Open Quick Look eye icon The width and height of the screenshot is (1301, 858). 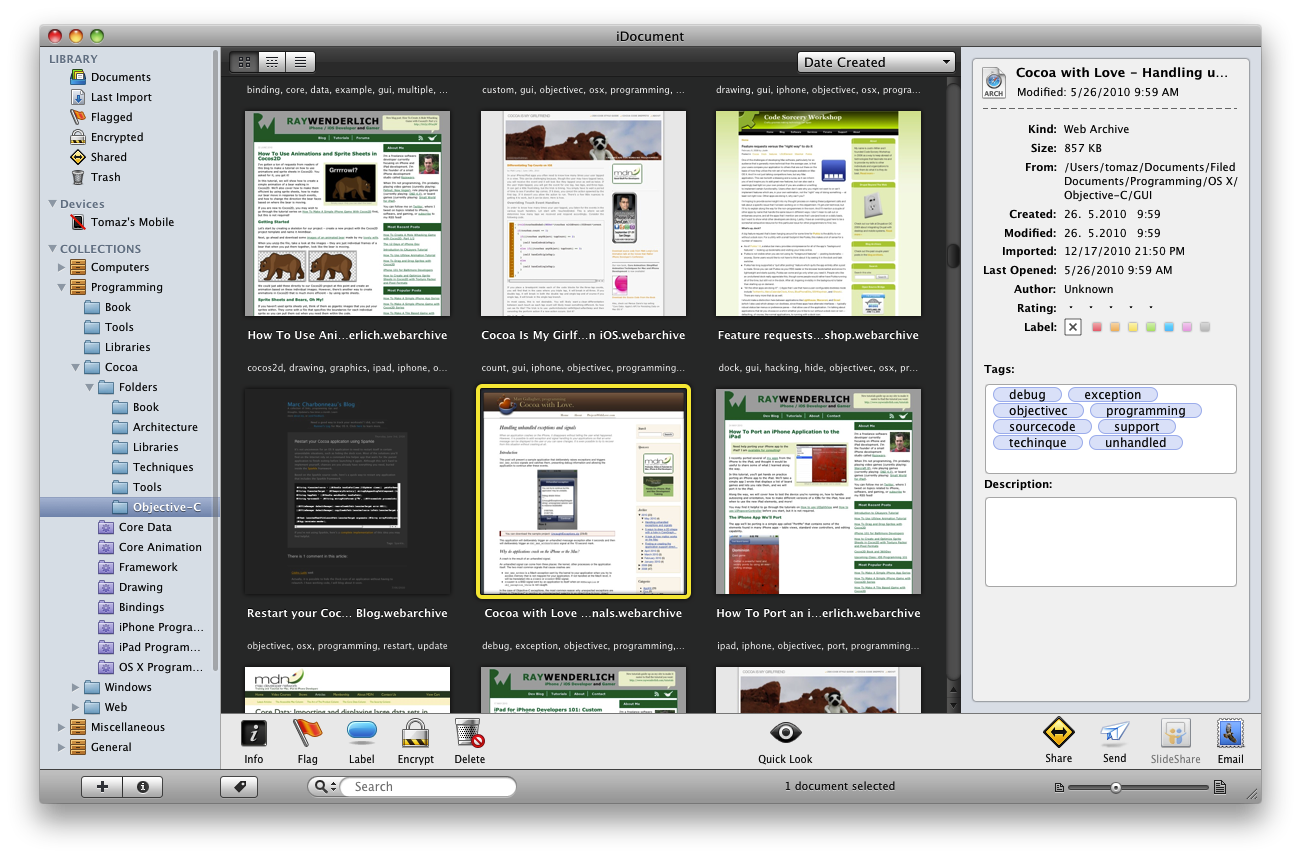(x=785, y=734)
